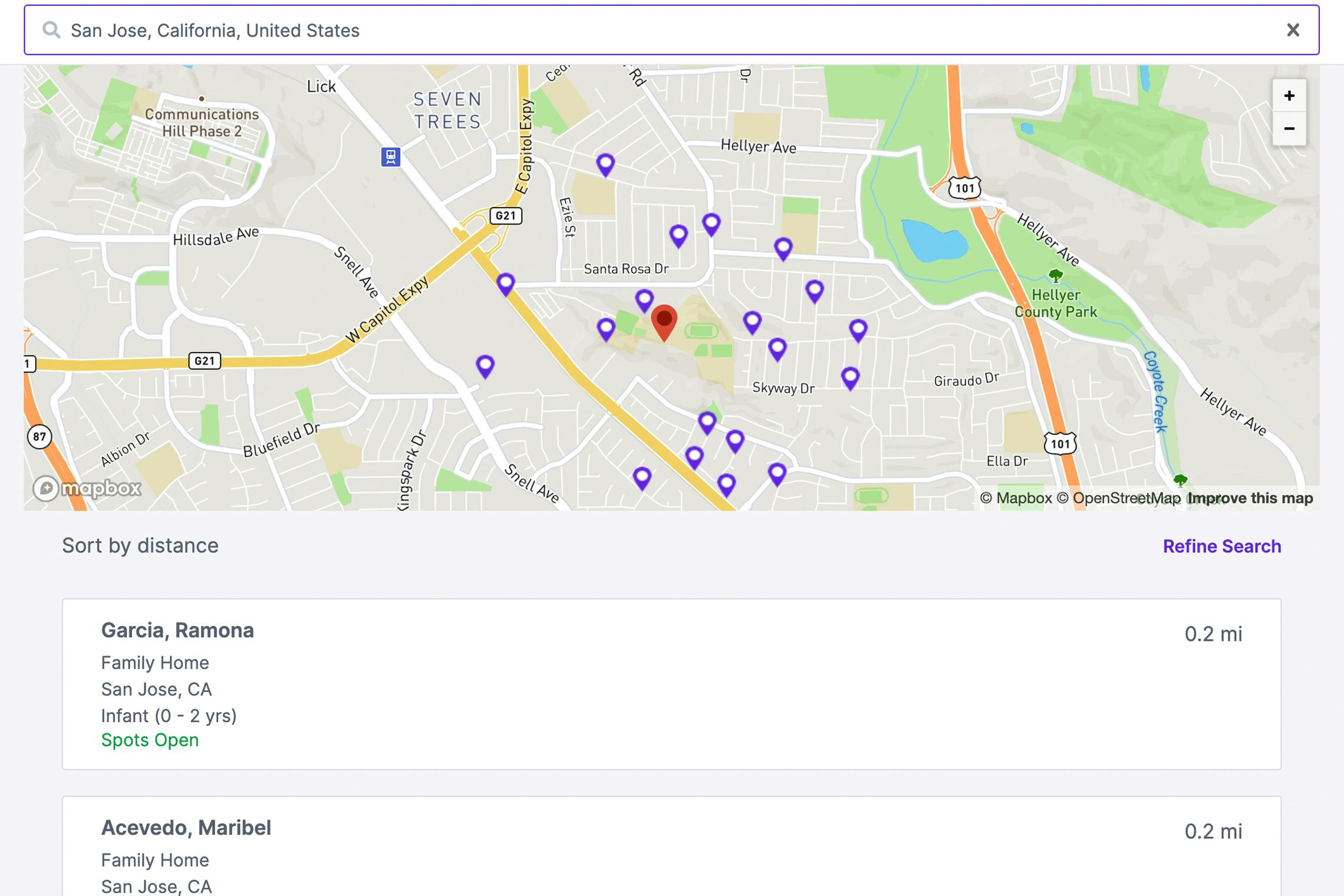
Task: Open Garcia, Ramona provider listing
Action: 177,630
